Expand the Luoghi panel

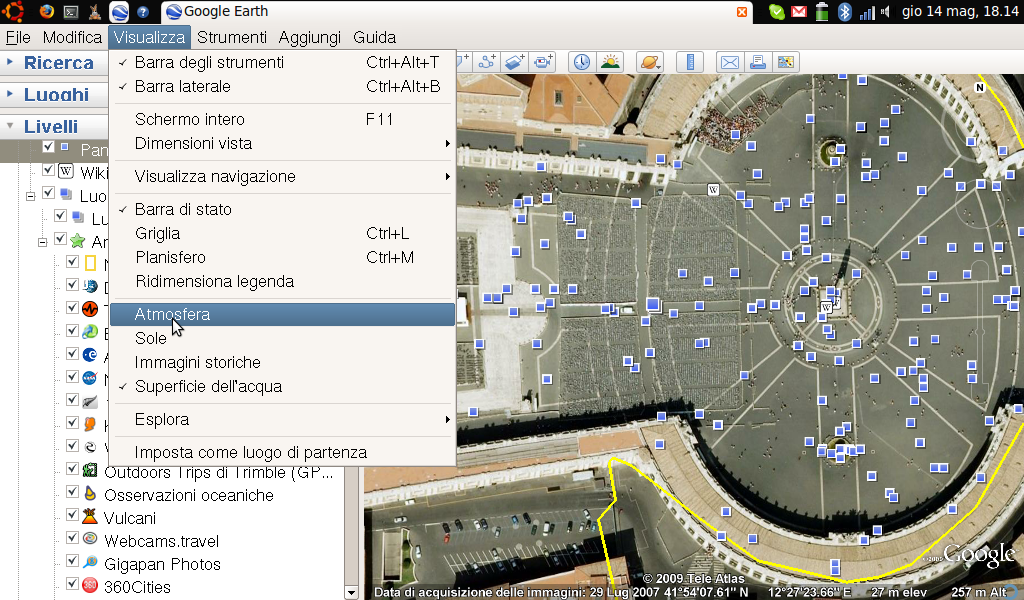(10, 94)
